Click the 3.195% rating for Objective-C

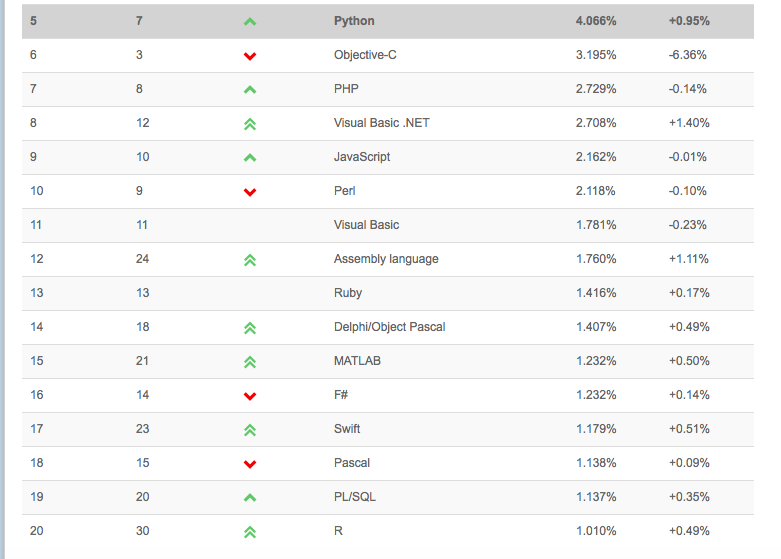point(596,55)
